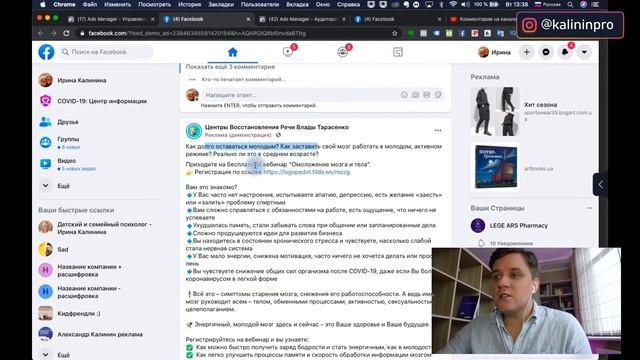The height and width of the screenshot is (360, 640).
Task: Open the Хит сезона ad thumbnail
Action: [x=495, y=111]
